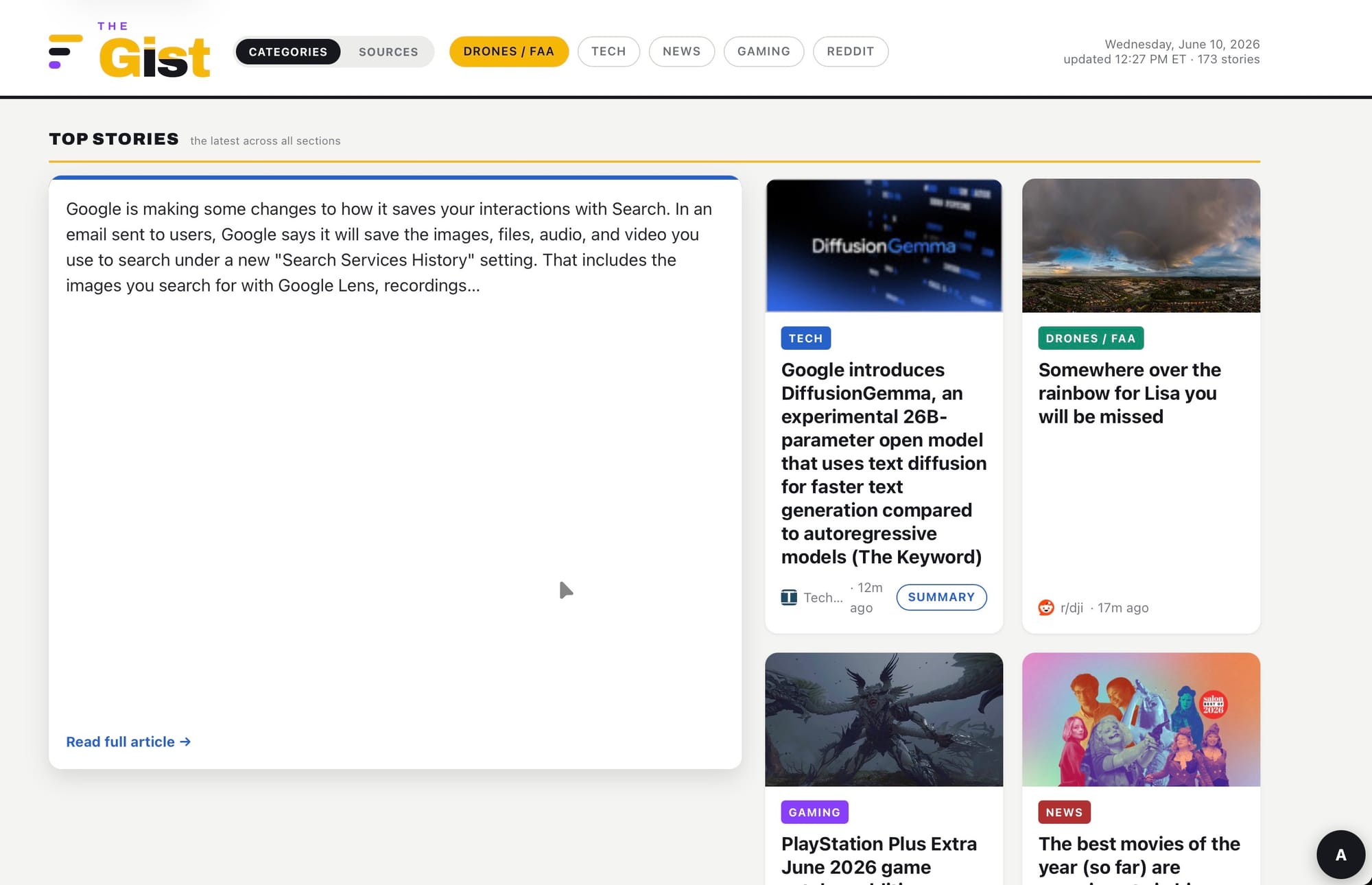Open the PlayStation game creature thumbnail

(x=884, y=719)
